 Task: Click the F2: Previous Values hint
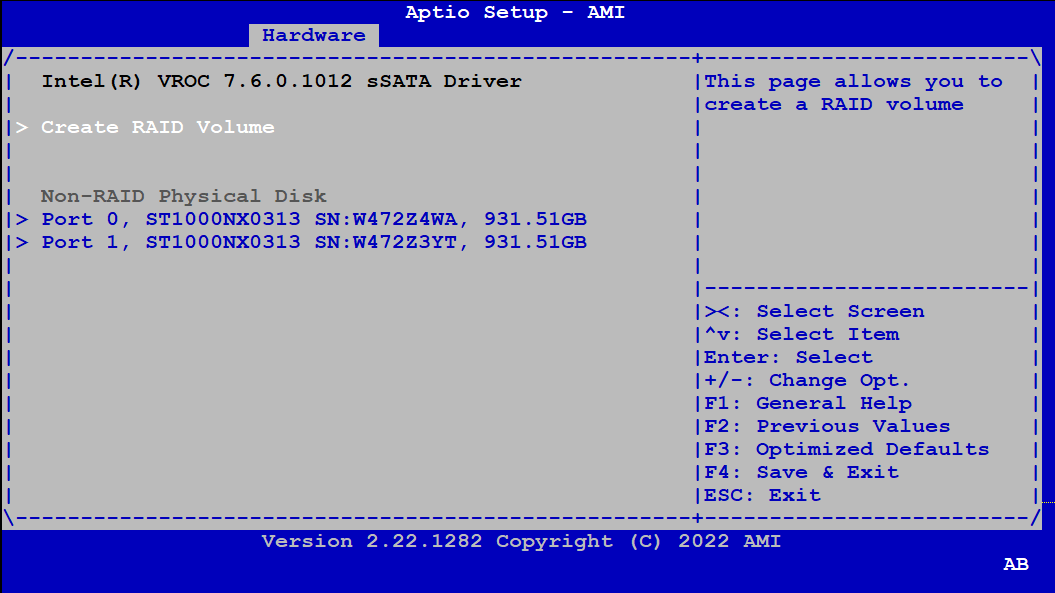pyautogui.click(x=827, y=426)
